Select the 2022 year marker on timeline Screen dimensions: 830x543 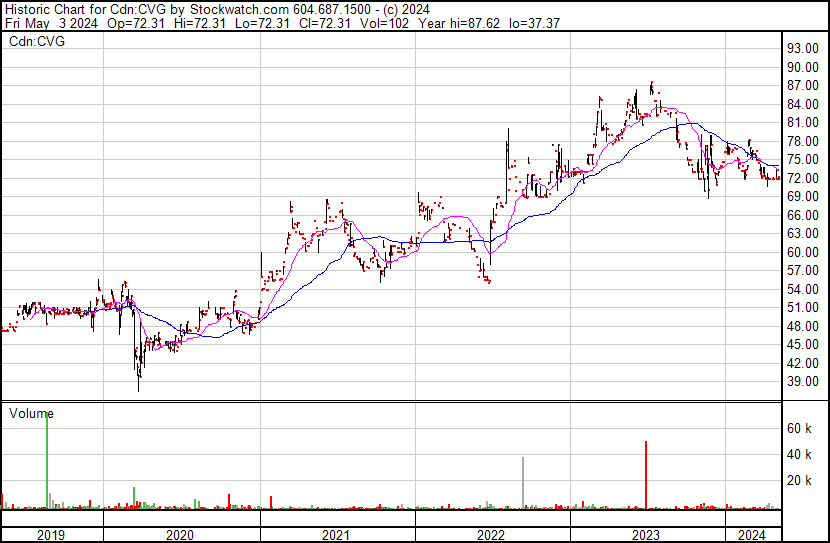tap(491, 535)
